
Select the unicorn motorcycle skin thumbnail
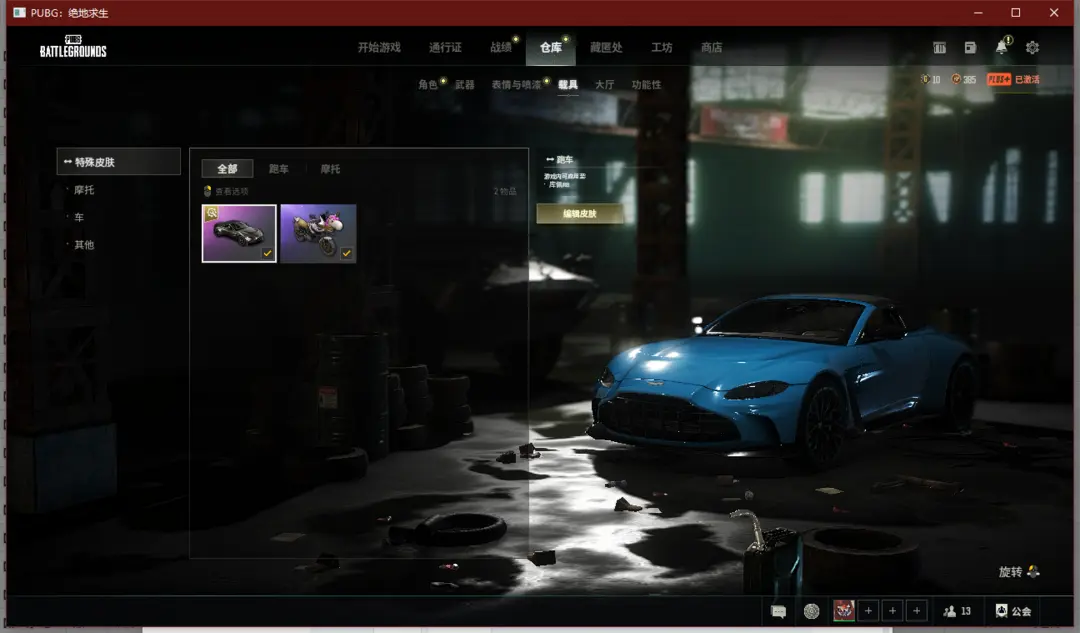(318, 234)
